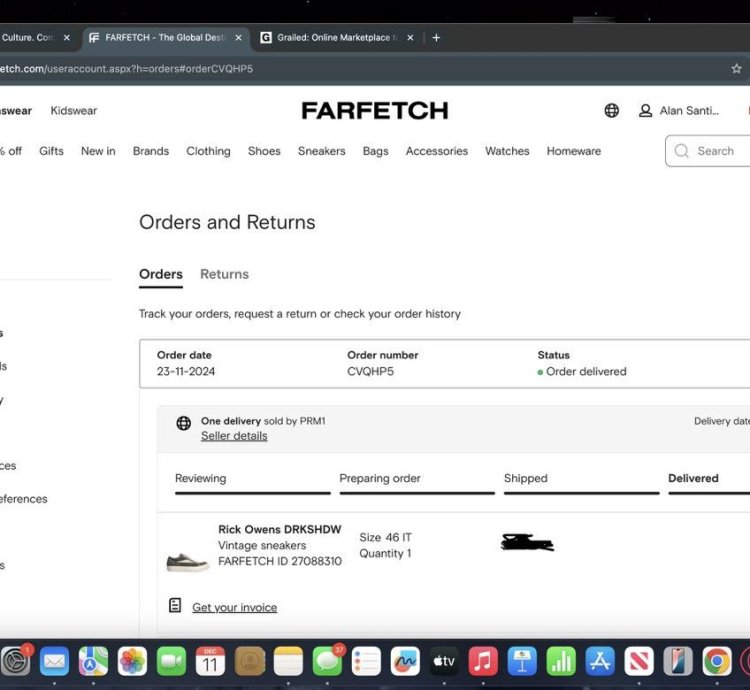Open the App Store from the dock

(600, 662)
